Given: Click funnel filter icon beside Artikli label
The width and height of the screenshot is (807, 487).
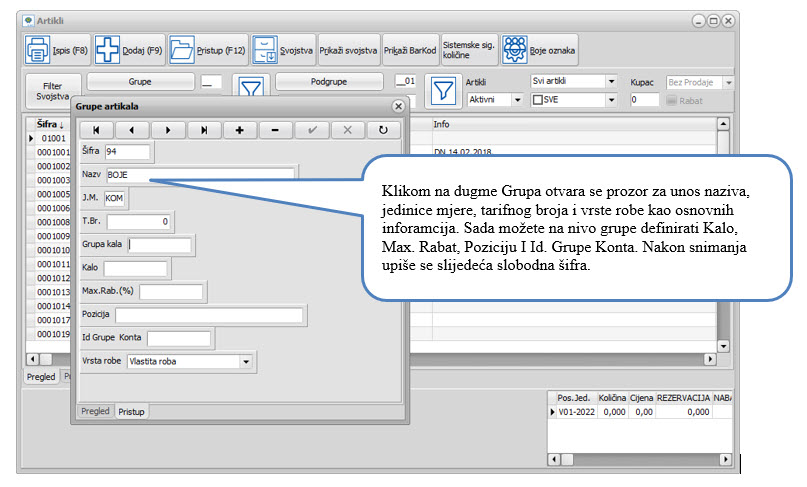Looking at the screenshot, I should coord(443,92).
